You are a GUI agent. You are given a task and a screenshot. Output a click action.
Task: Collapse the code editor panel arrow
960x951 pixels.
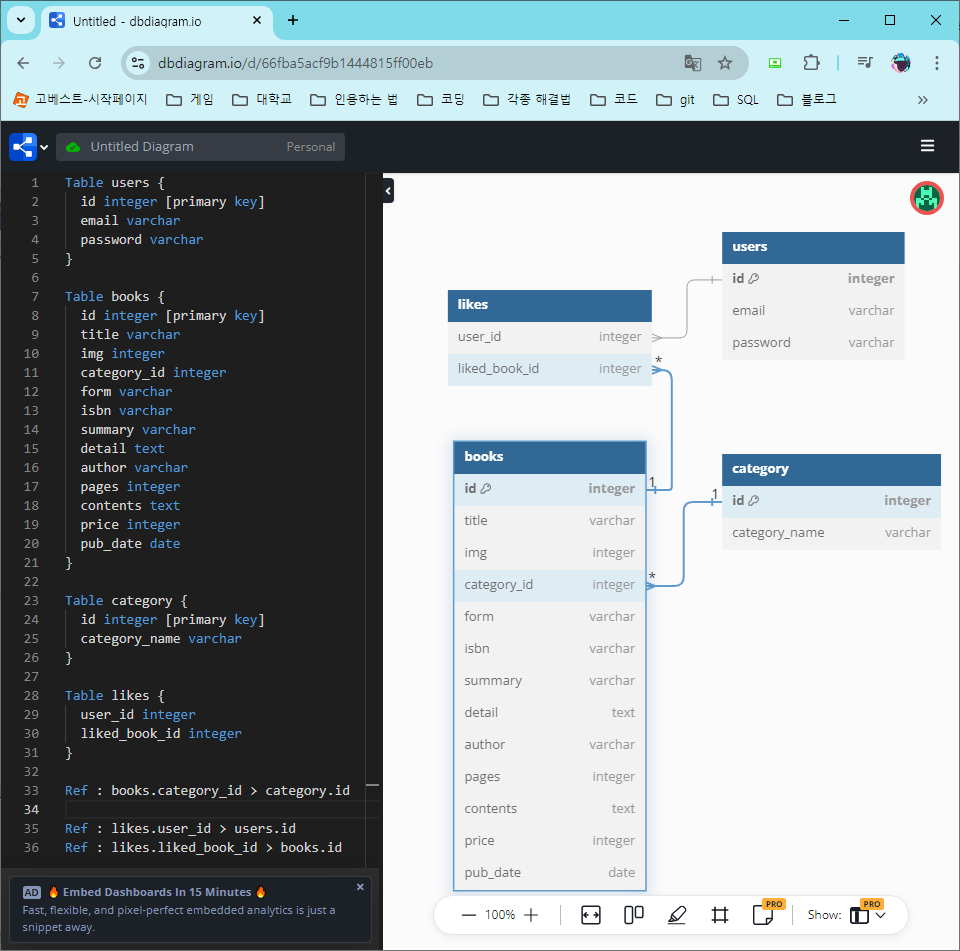[388, 191]
